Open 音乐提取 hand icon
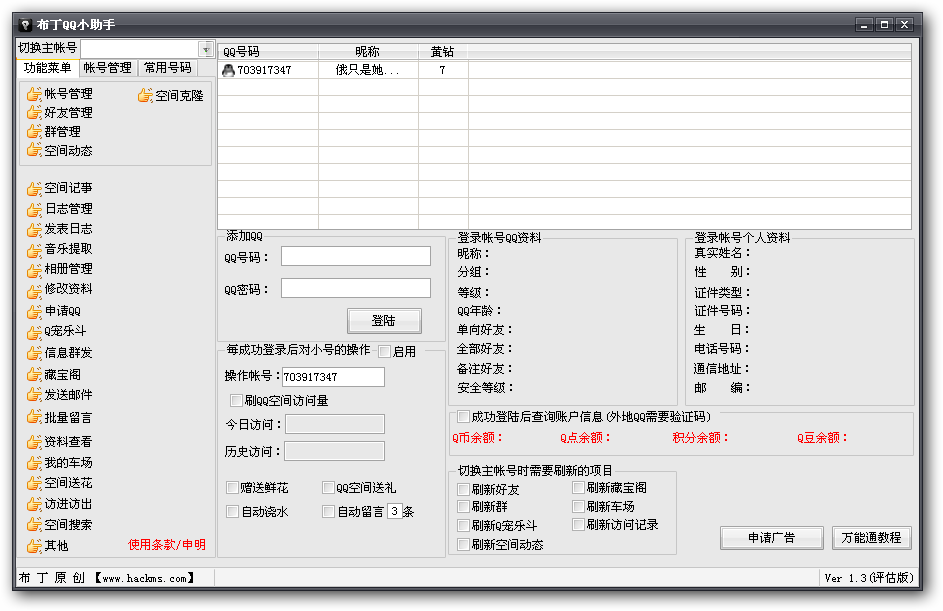Image resolution: width=943 pixels, height=611 pixels. pos(34,250)
